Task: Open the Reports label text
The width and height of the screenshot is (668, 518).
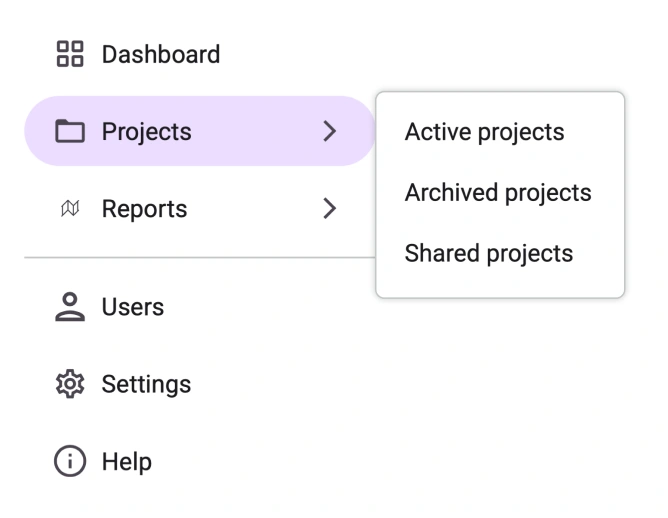Action: [x=144, y=210]
